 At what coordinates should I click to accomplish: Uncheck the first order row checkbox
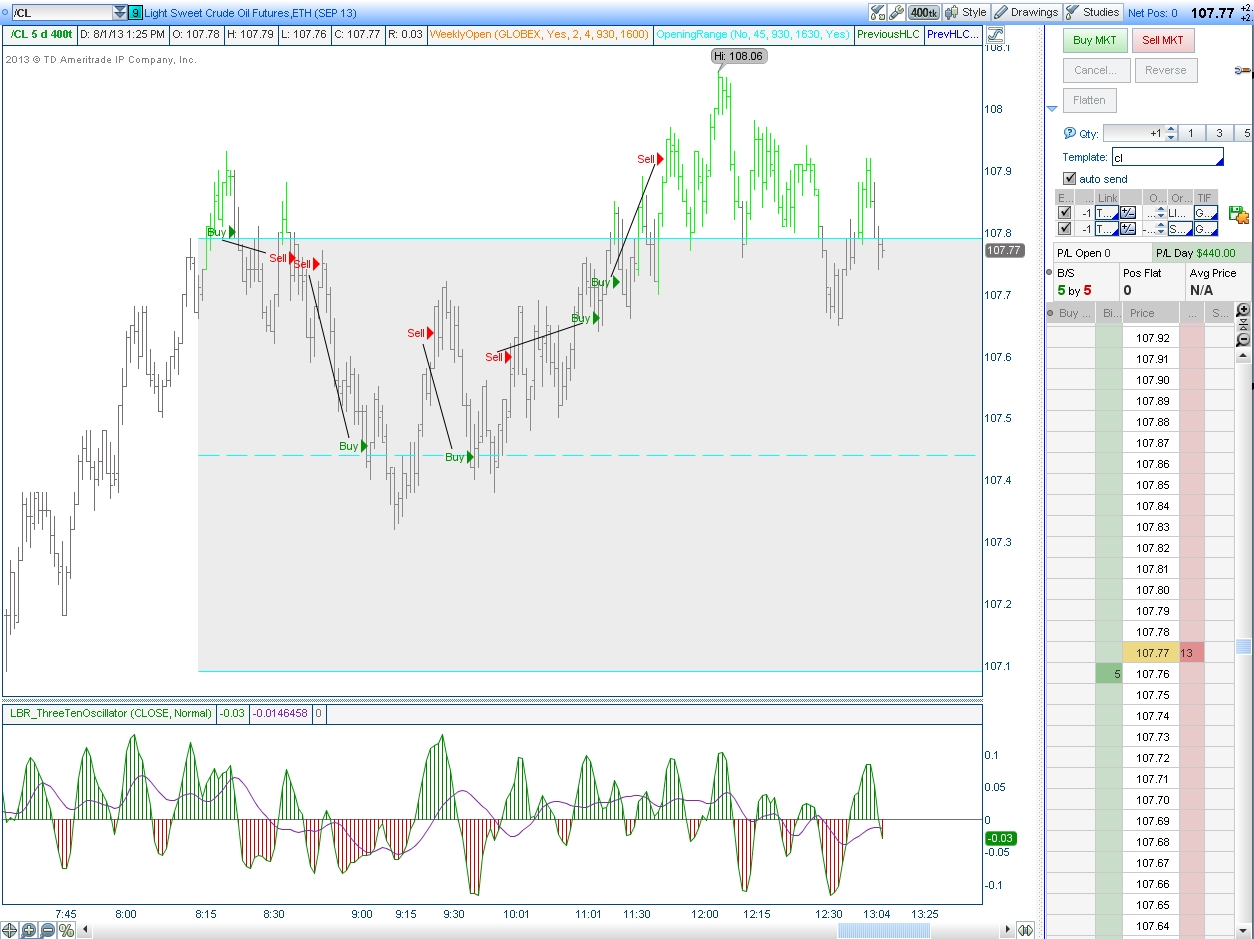tap(1064, 213)
